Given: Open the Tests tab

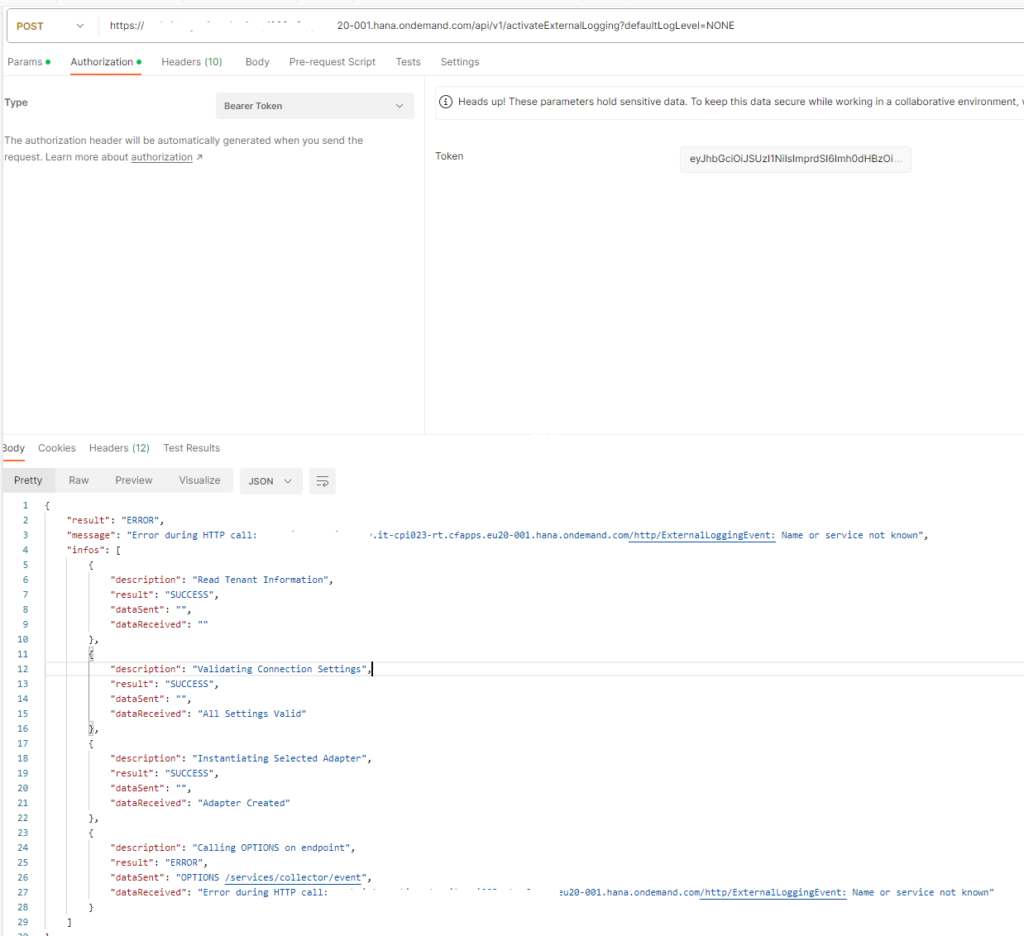Looking at the screenshot, I should point(408,62).
